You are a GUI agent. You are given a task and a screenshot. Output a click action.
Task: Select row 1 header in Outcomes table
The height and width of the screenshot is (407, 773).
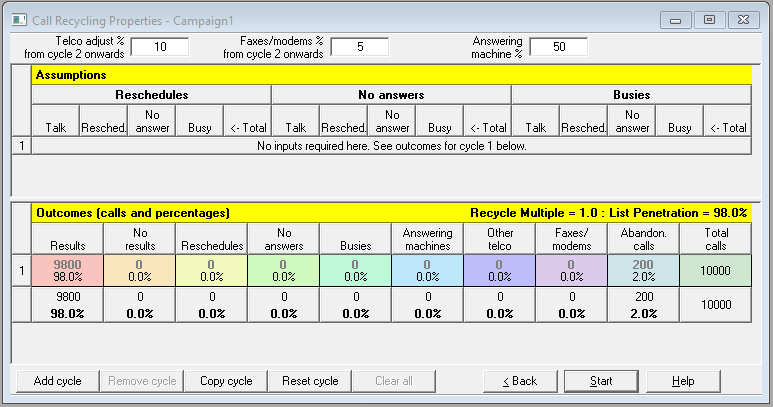point(21,270)
